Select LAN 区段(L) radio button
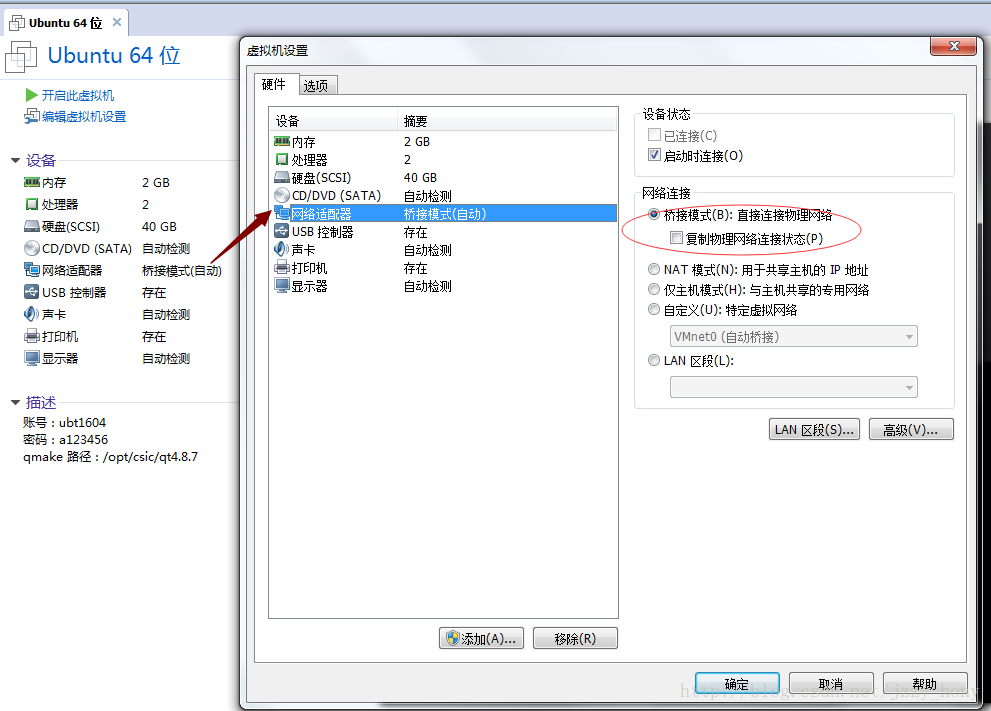Viewport: 991px width, 711px height. [654, 360]
